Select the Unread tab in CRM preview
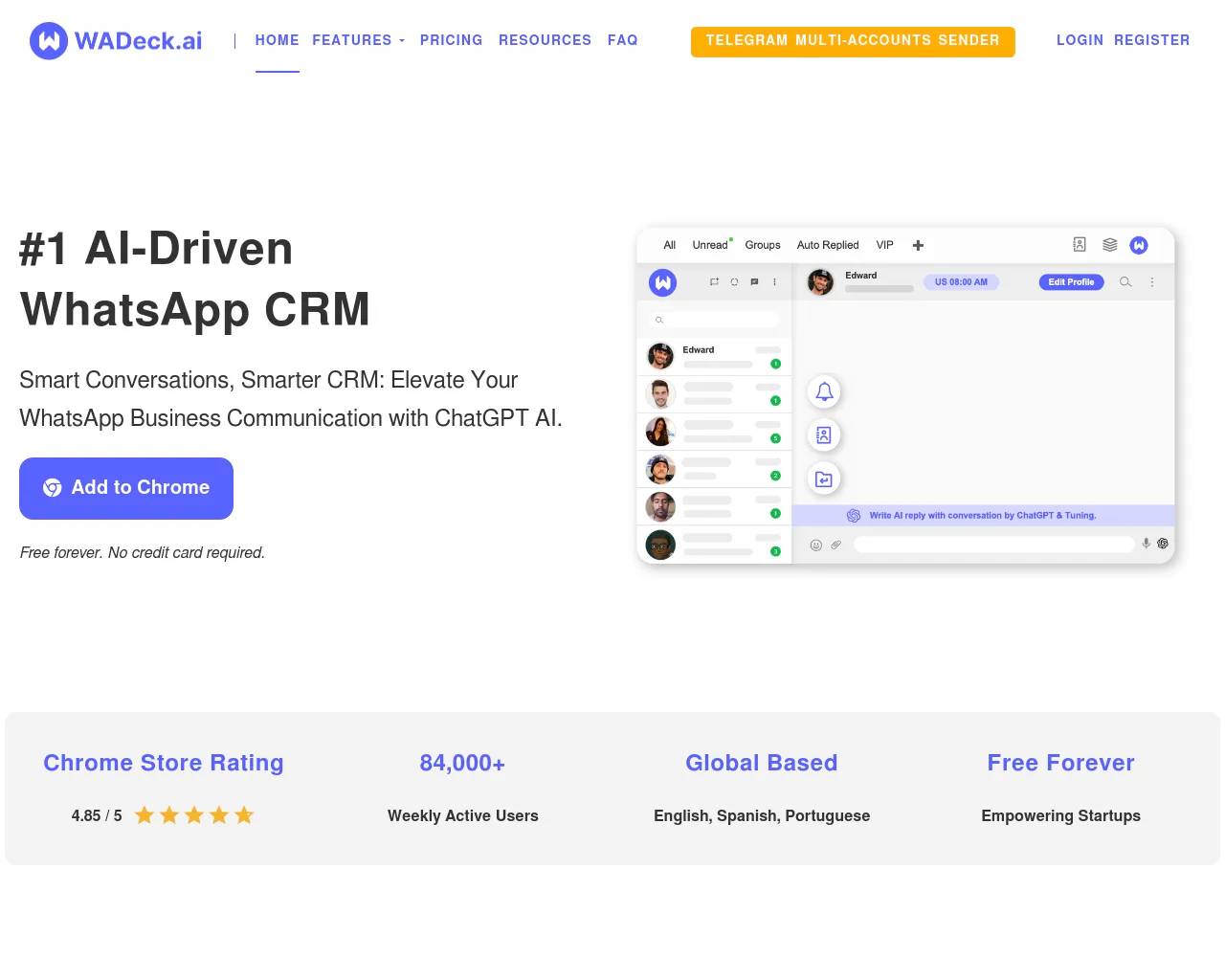Viewport: 1225px width, 980px height. [710, 245]
